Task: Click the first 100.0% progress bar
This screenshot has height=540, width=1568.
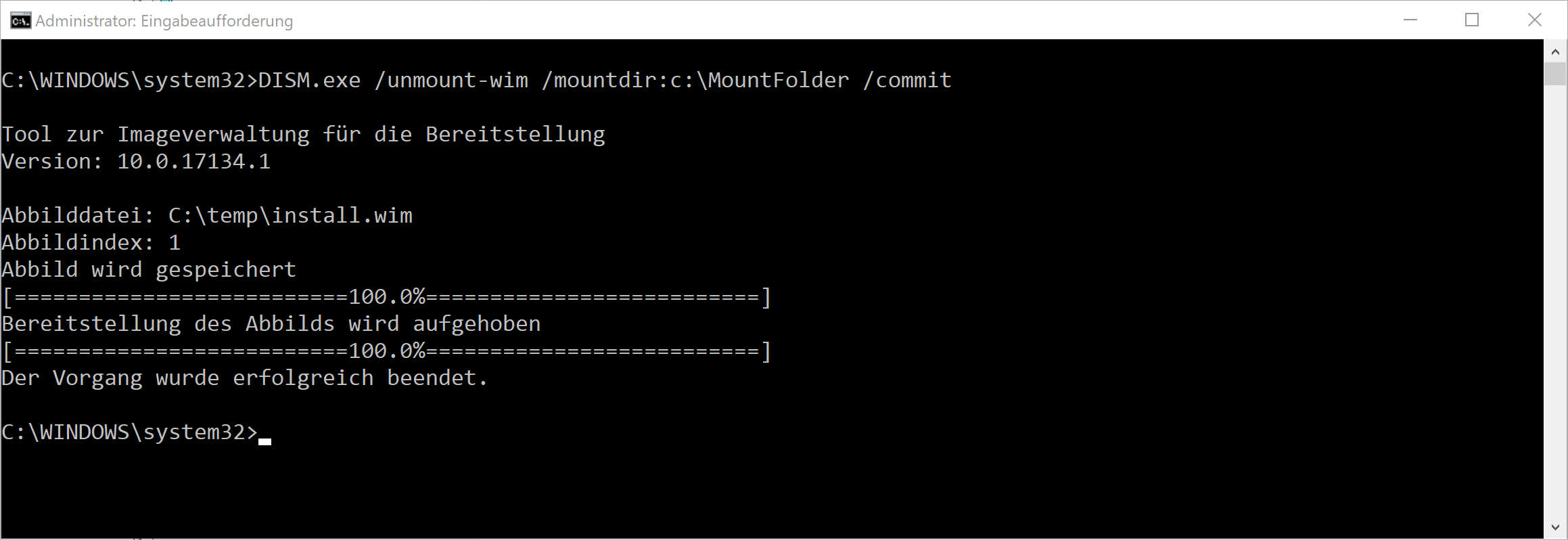Action: click(386, 297)
